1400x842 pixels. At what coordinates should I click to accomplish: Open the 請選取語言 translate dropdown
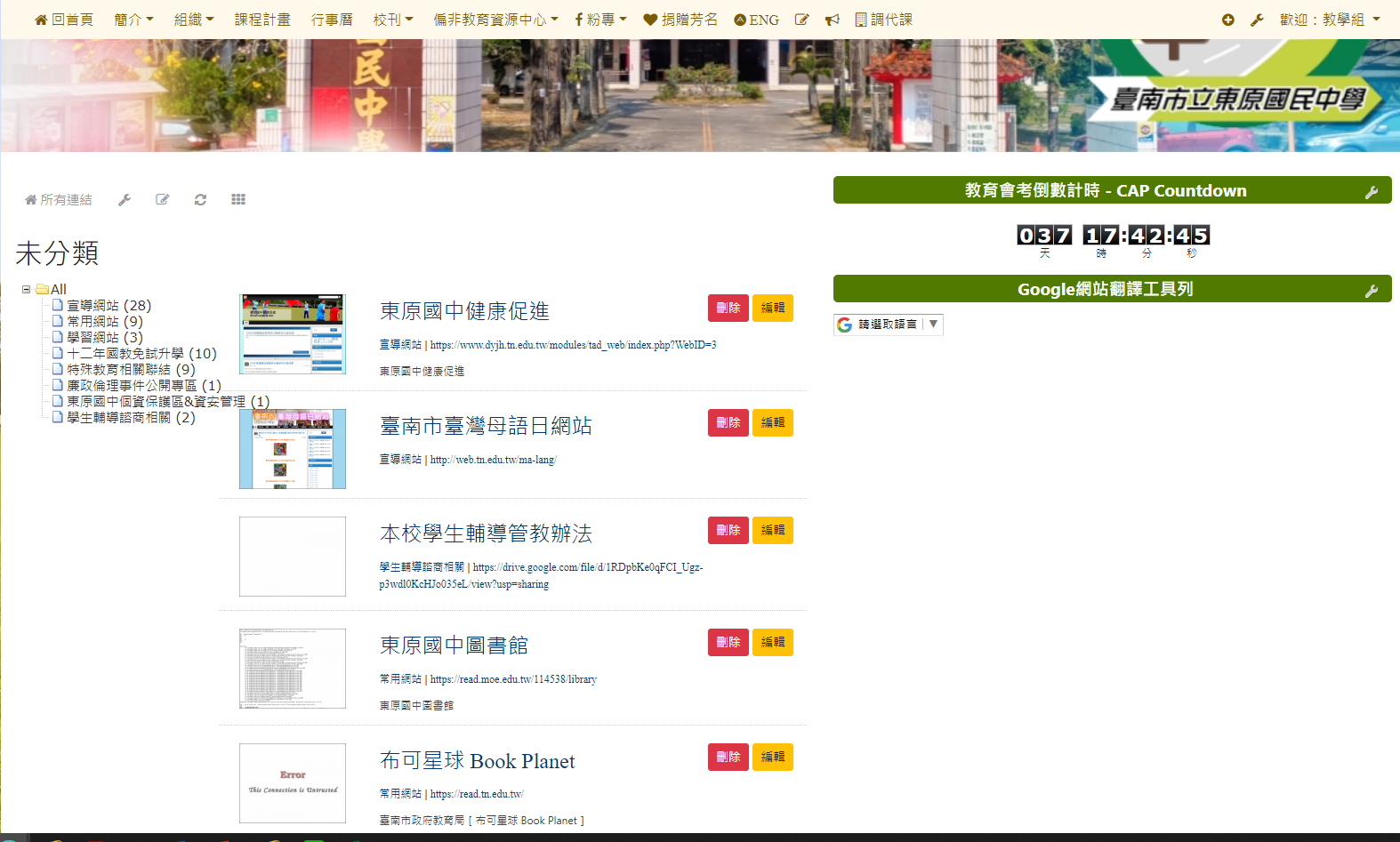(888, 325)
